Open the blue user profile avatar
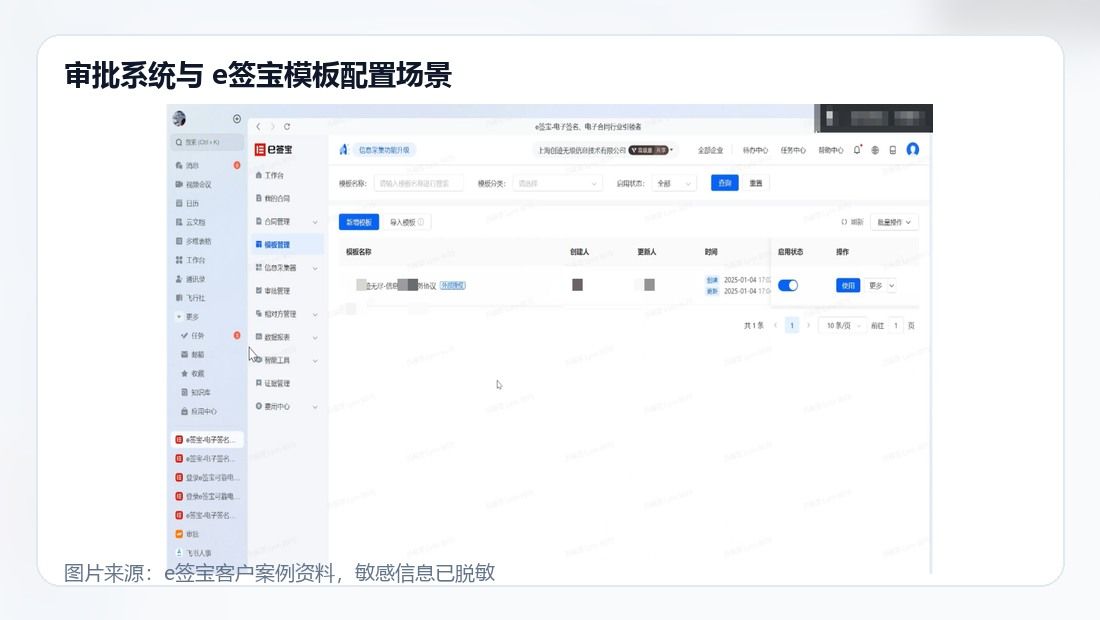 click(913, 149)
